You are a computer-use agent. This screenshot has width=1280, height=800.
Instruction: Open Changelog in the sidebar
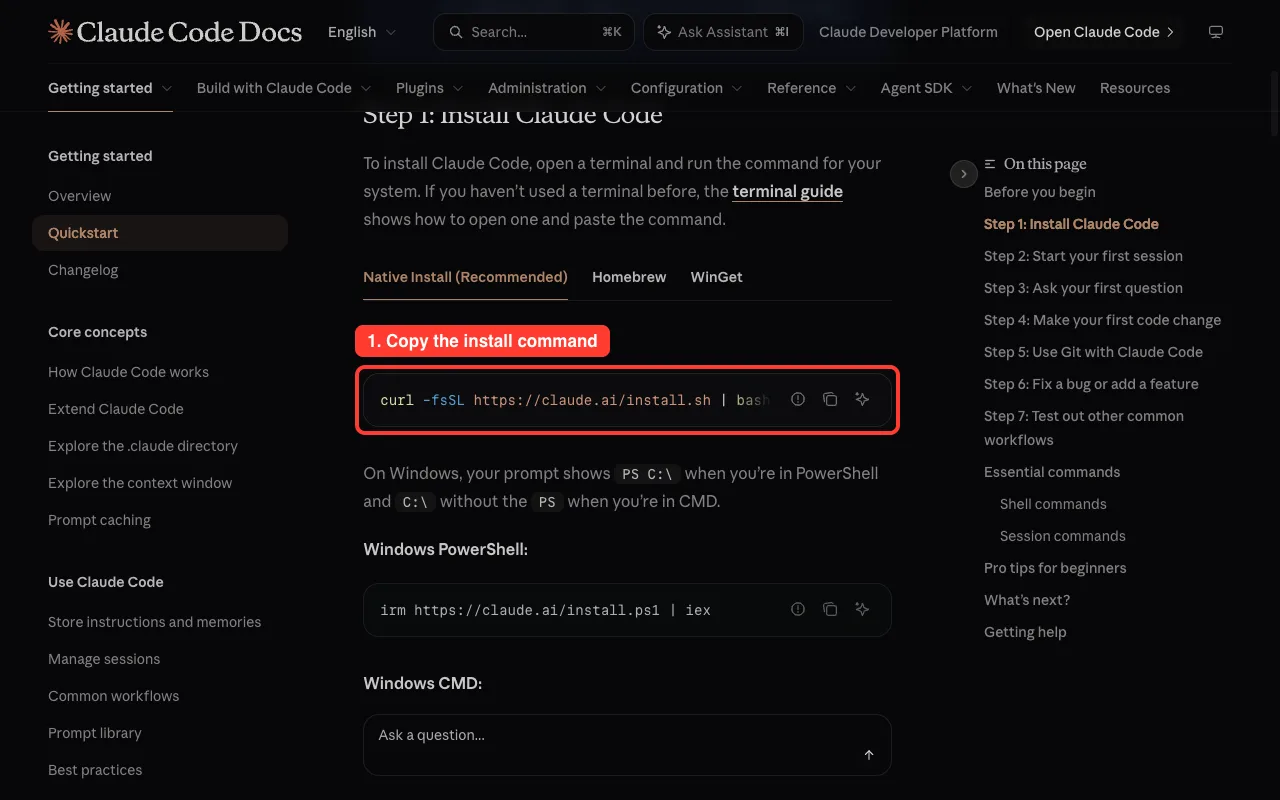pos(83,270)
